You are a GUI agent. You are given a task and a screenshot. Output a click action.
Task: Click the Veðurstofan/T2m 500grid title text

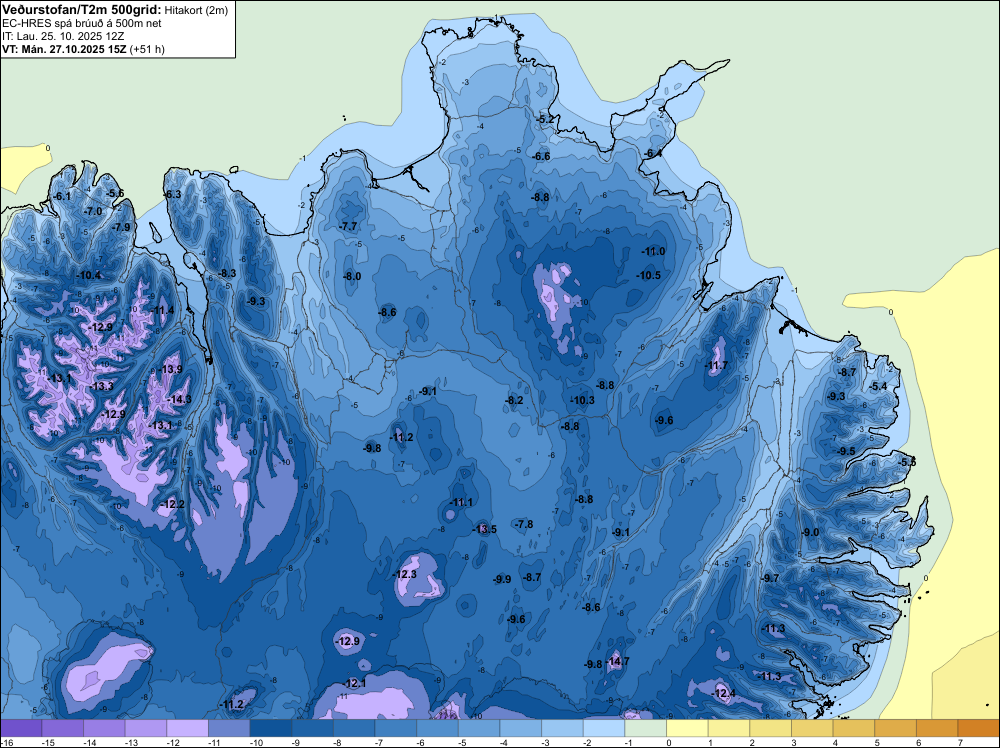coord(82,10)
